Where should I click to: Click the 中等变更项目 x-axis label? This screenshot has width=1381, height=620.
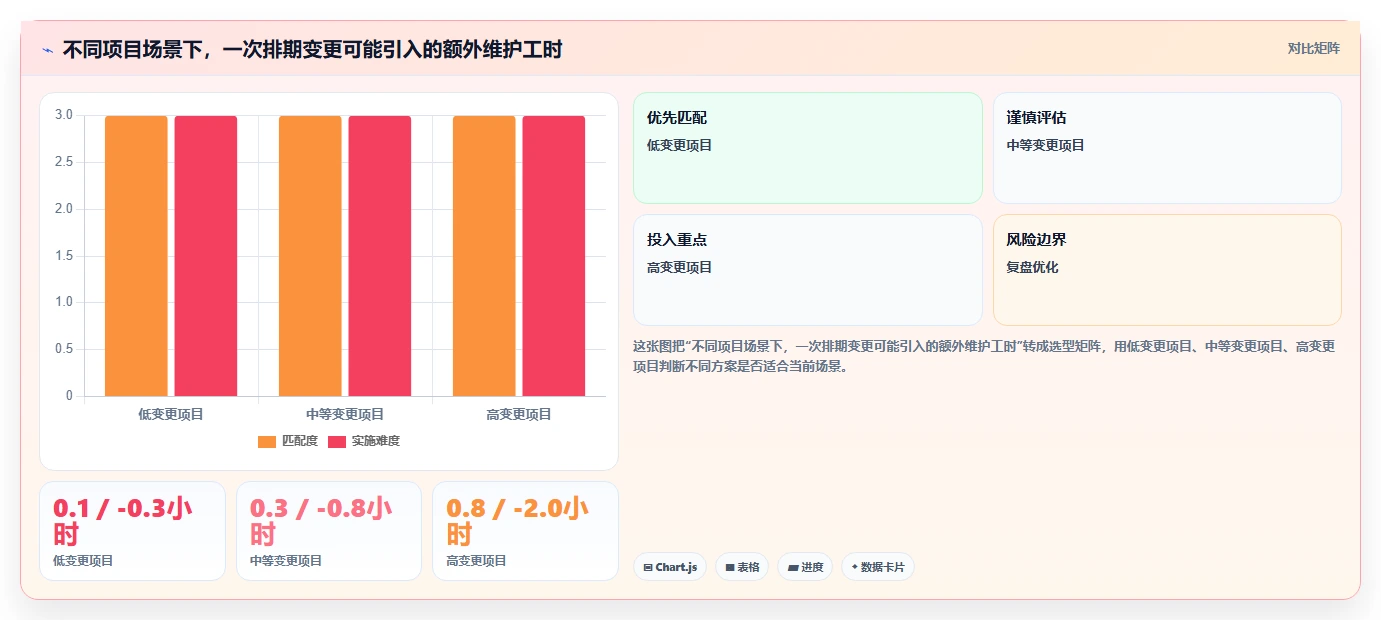point(345,414)
